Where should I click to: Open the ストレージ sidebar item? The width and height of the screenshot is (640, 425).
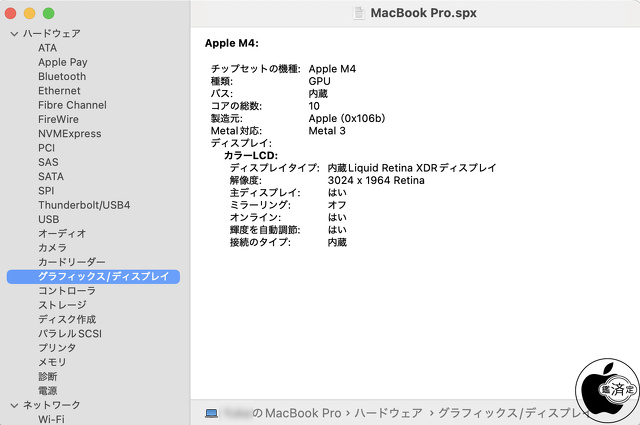62,305
